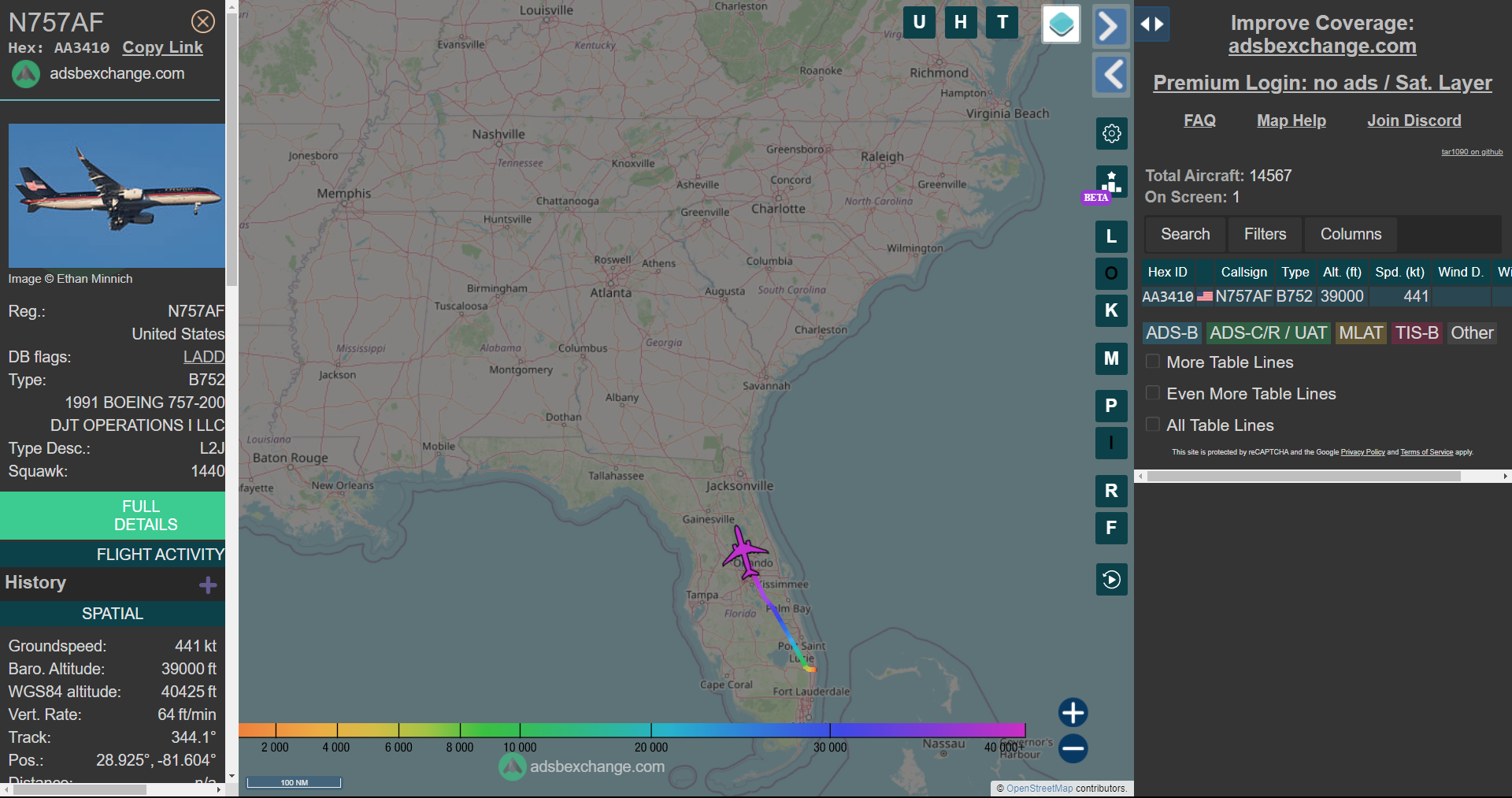Switch to the Search tab
Image resolution: width=1512 pixels, height=798 pixels.
pos(1184,234)
